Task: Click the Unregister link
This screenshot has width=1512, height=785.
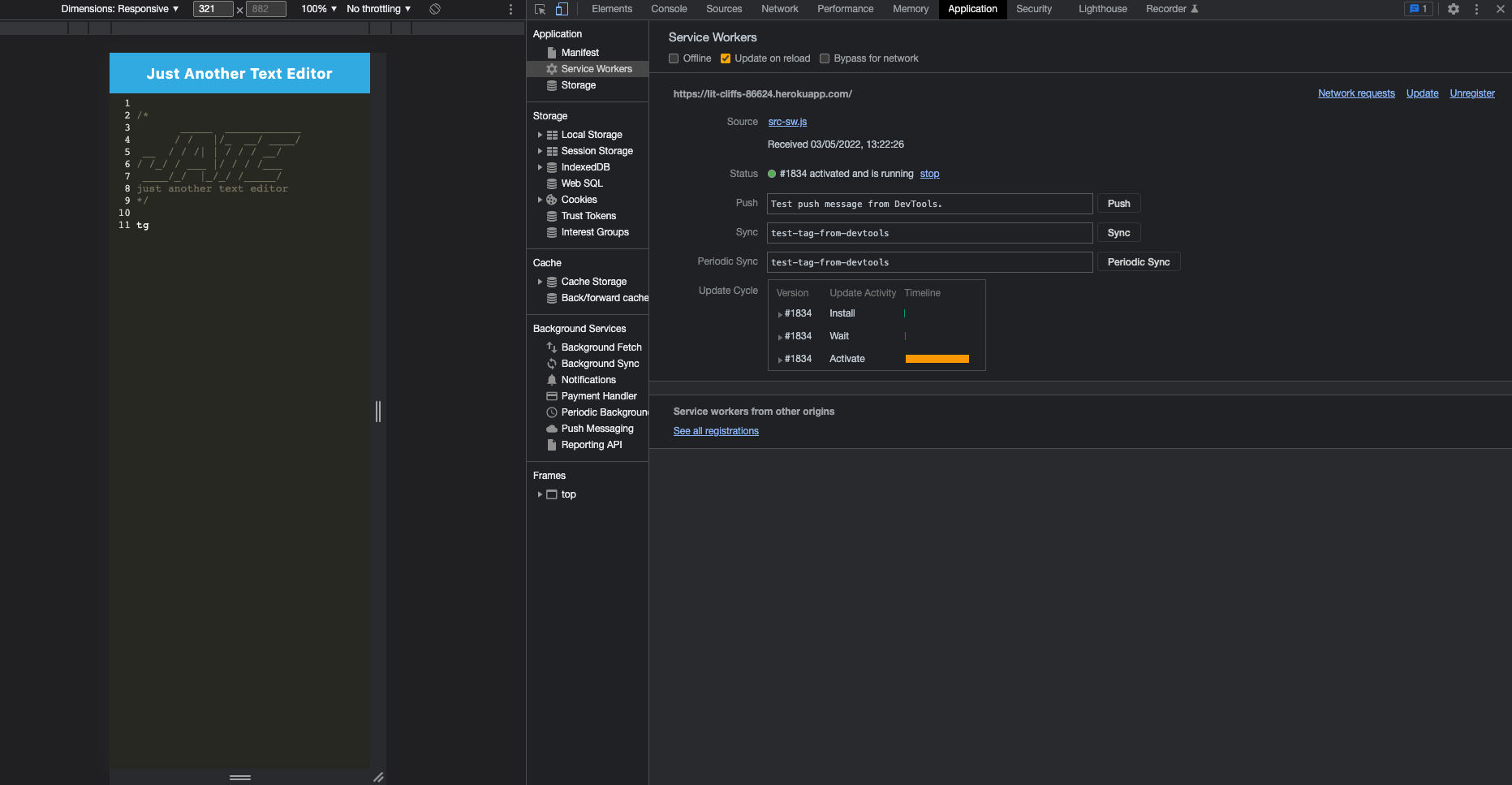Action: pos(1472,93)
